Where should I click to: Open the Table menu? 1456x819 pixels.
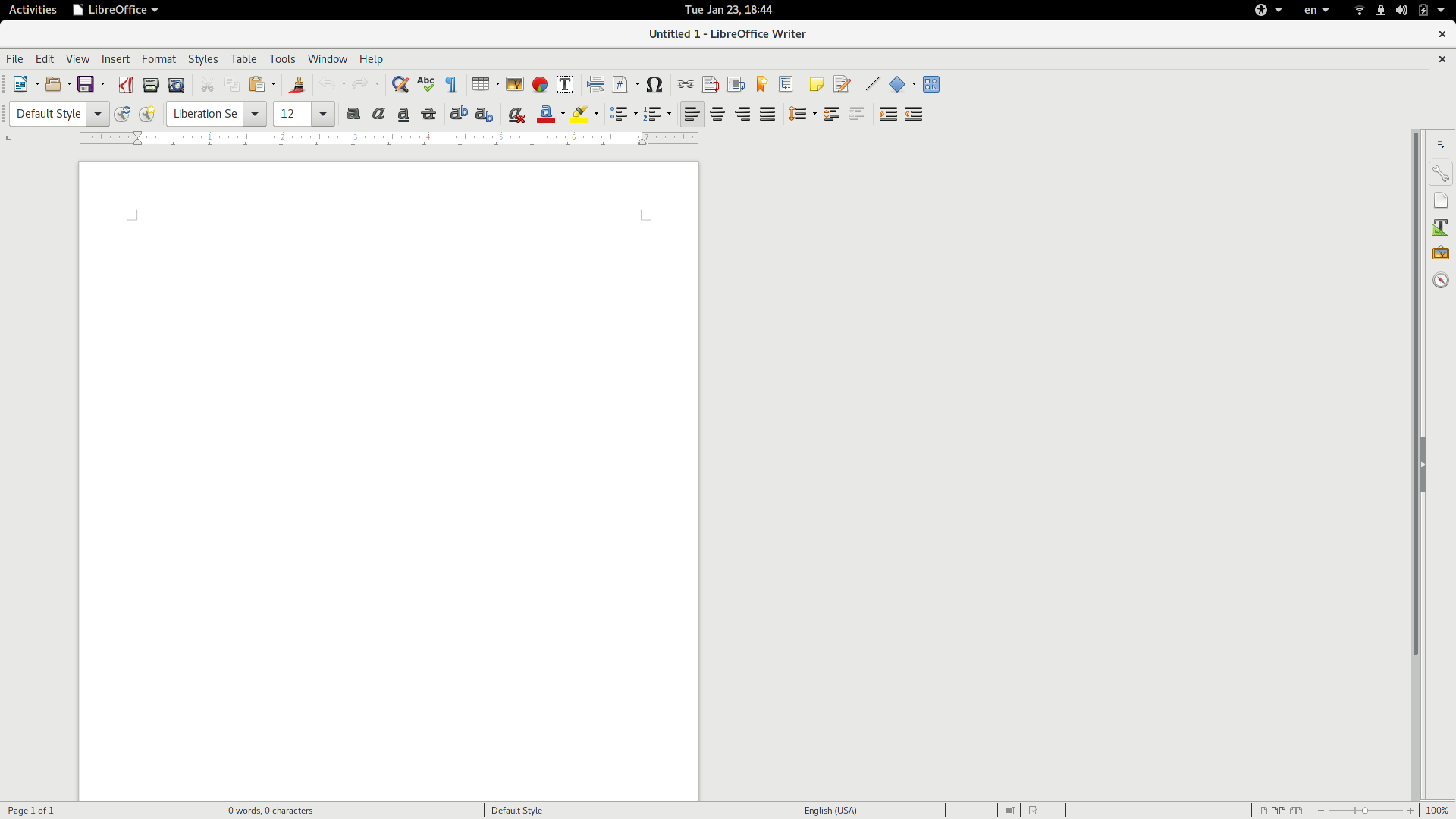coord(243,59)
